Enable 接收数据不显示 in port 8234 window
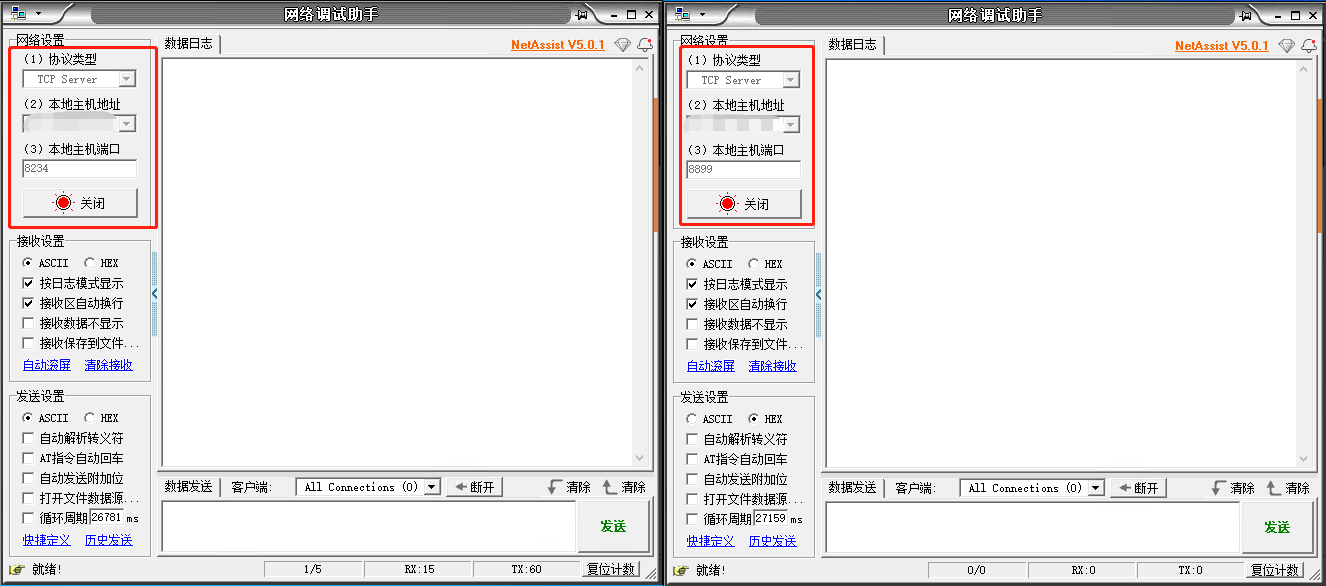 [x=28, y=323]
